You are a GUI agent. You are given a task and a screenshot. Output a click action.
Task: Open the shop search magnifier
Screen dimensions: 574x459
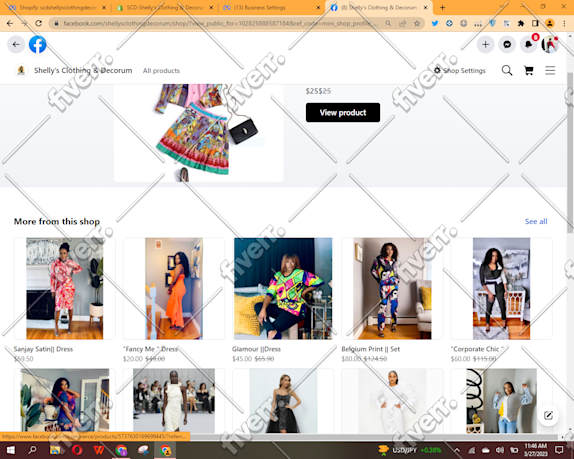[507, 70]
